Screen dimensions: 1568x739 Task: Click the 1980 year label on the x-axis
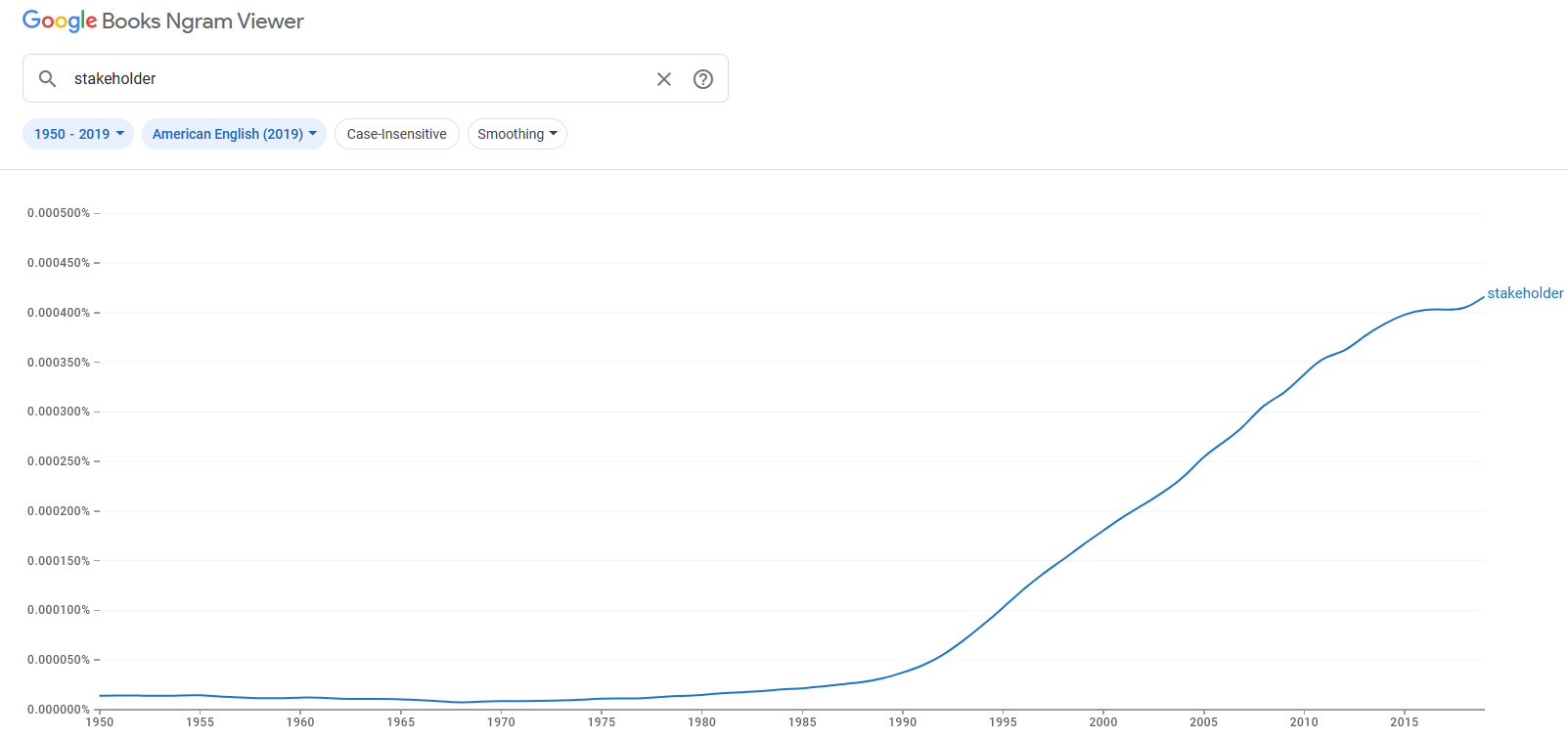pyautogui.click(x=701, y=722)
